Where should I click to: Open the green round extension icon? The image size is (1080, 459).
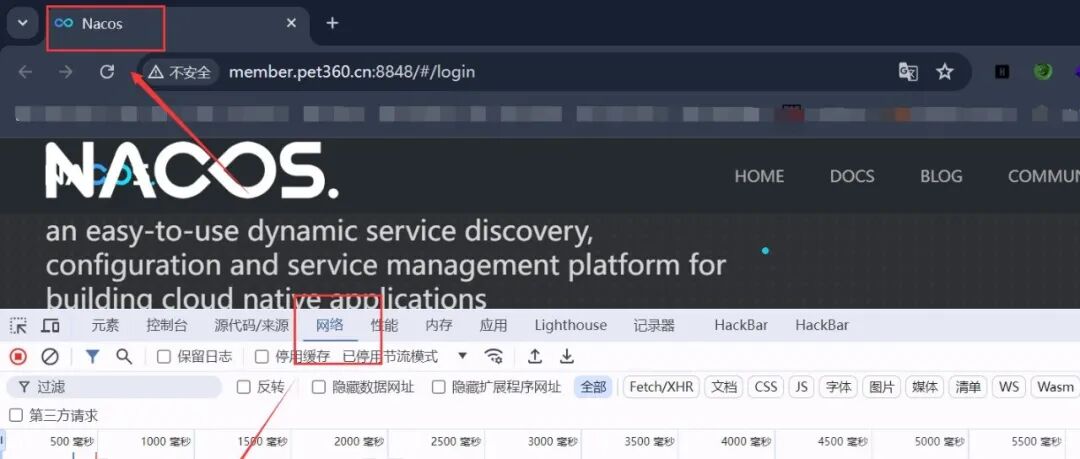click(x=1043, y=72)
